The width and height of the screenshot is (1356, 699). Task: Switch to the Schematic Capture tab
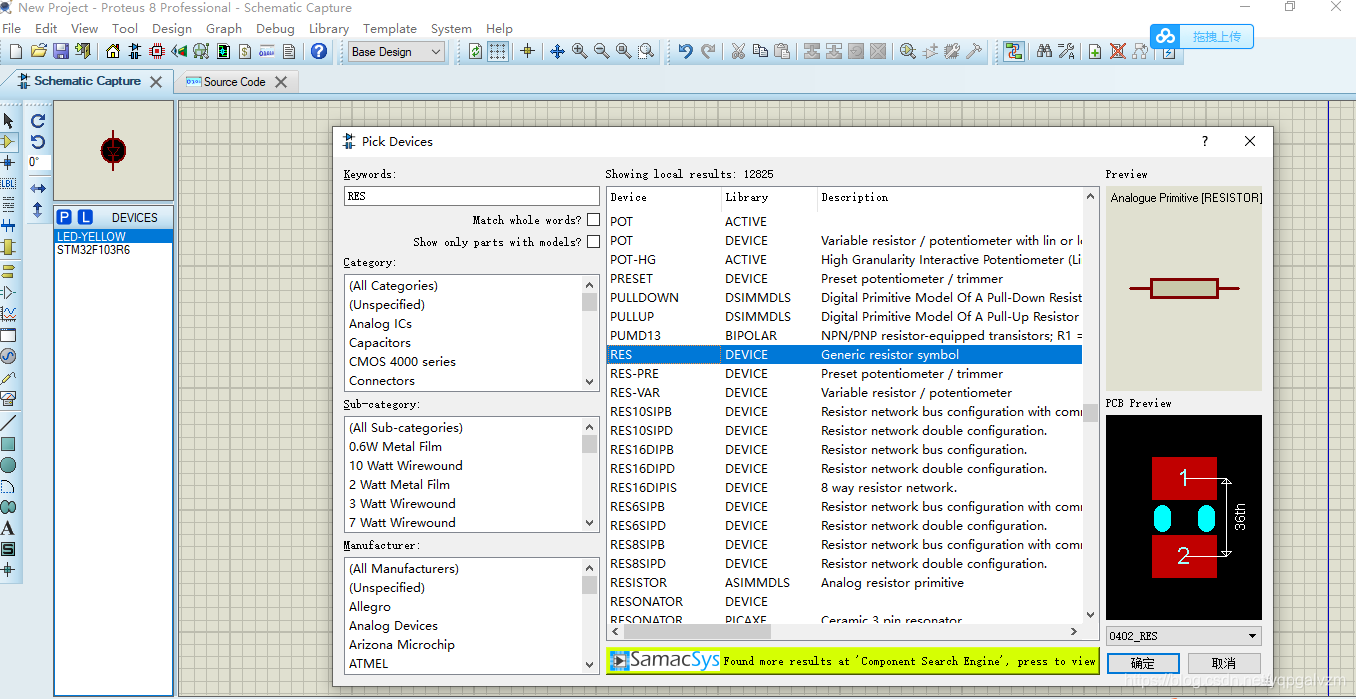[87, 81]
